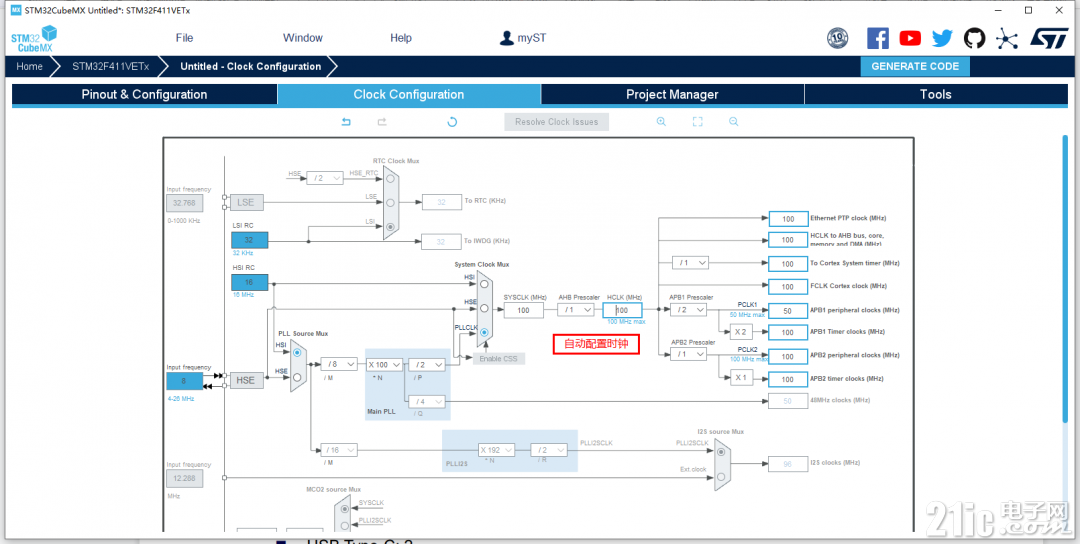Click the 10-year anniversary badge icon
This screenshot has width=1080, height=544.
(838, 38)
